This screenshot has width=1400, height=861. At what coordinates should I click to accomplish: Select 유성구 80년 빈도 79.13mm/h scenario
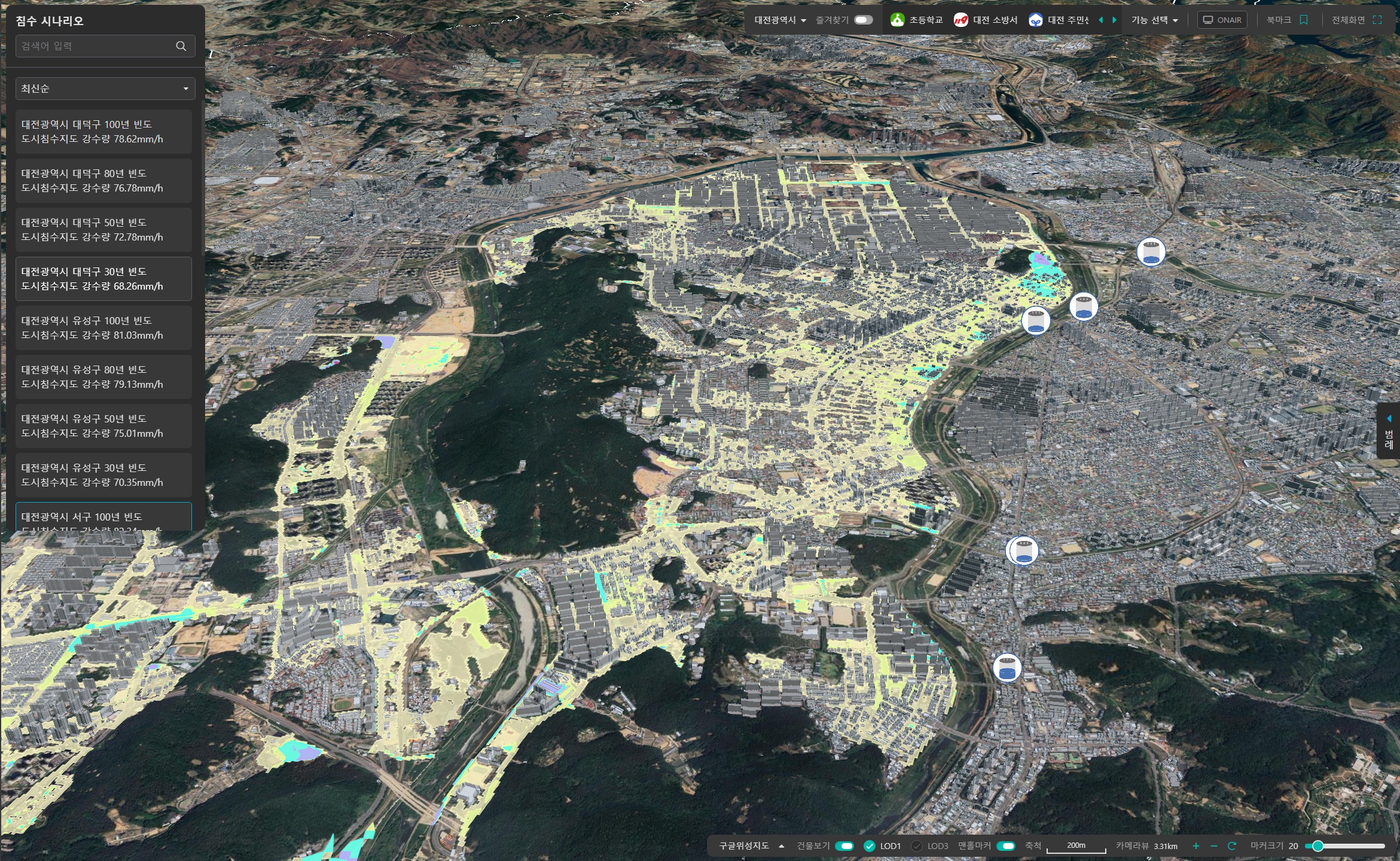point(103,377)
